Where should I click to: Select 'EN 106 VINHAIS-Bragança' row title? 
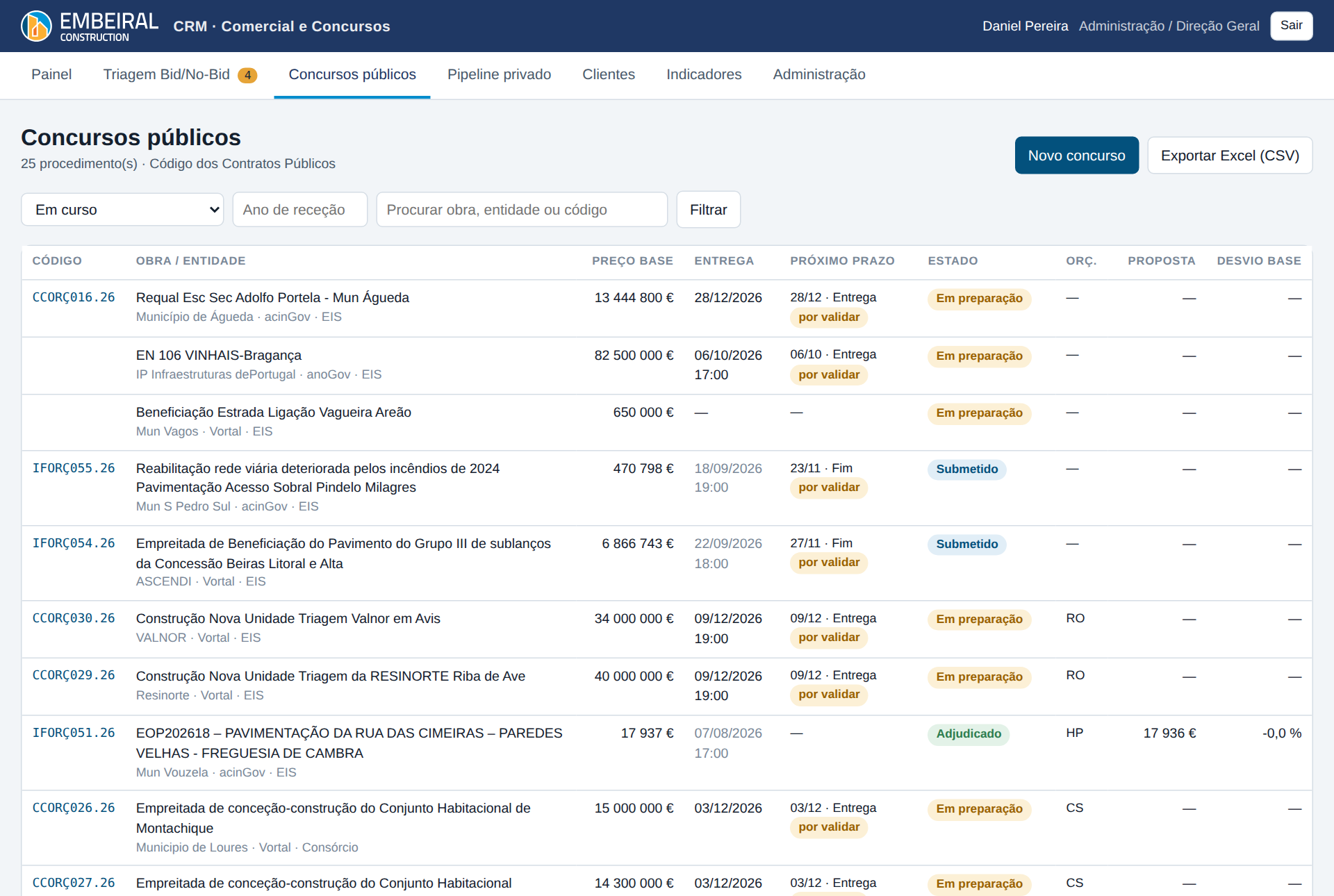point(219,355)
